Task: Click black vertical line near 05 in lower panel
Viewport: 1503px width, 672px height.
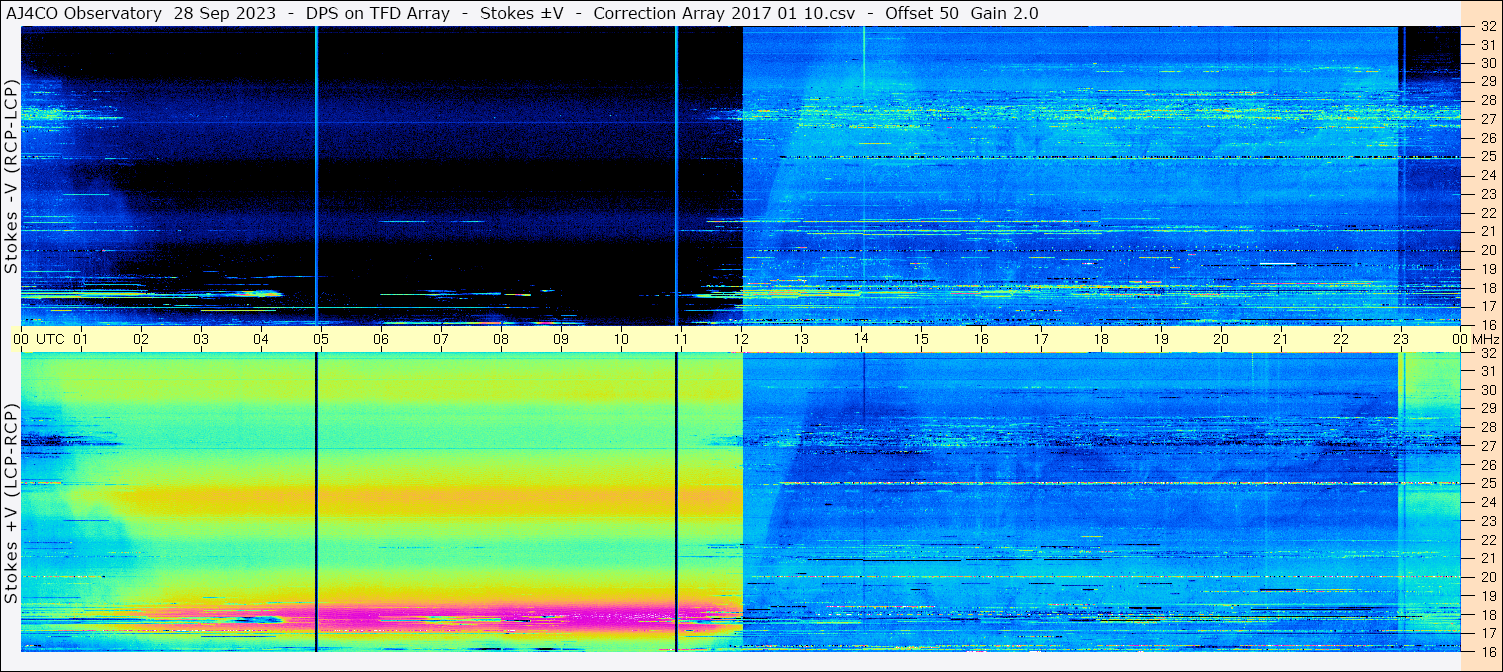Action: (316, 500)
